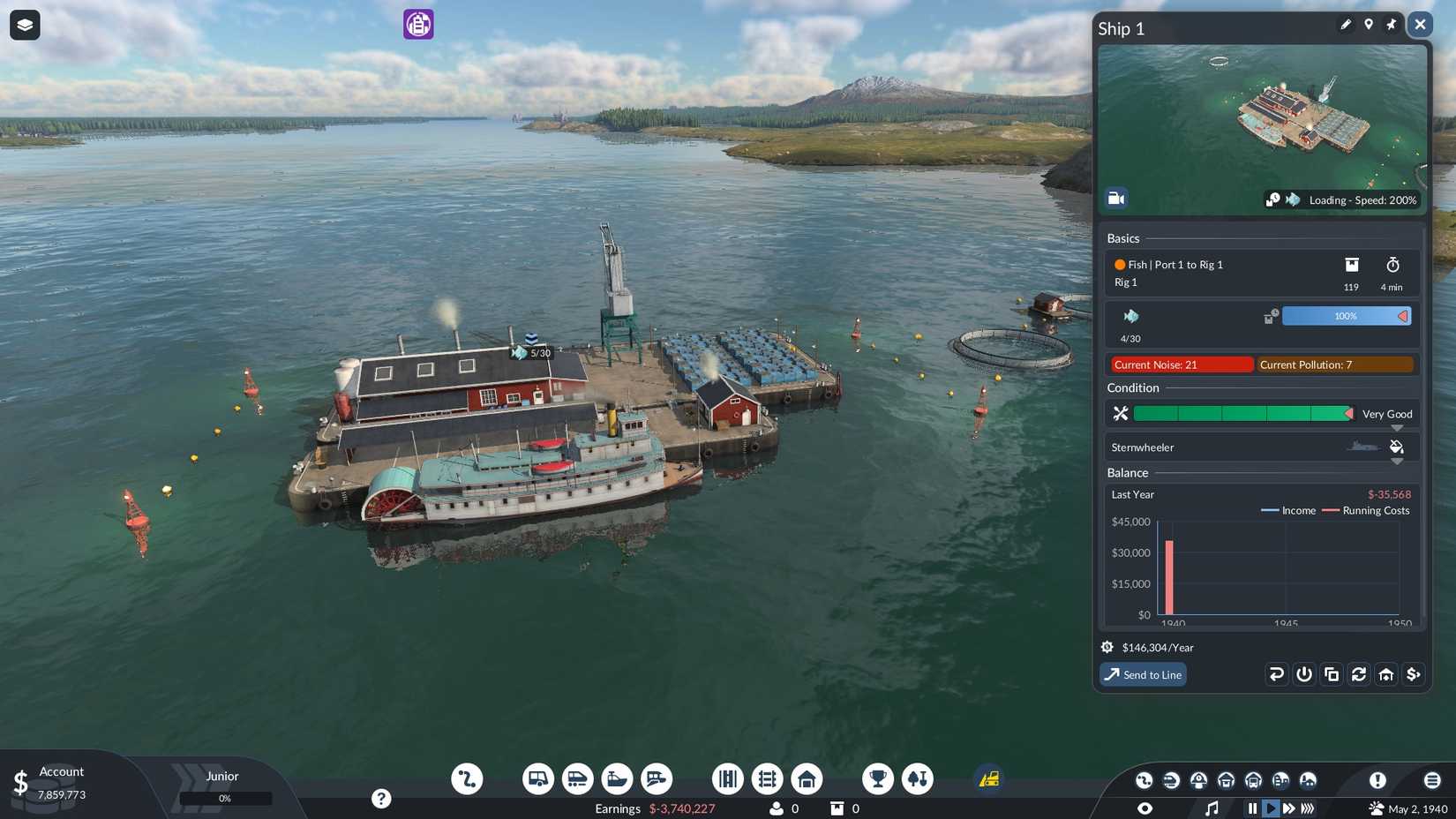Open the line manager from bottom toolbar
This screenshot has width=1456, height=819.
coord(467,778)
